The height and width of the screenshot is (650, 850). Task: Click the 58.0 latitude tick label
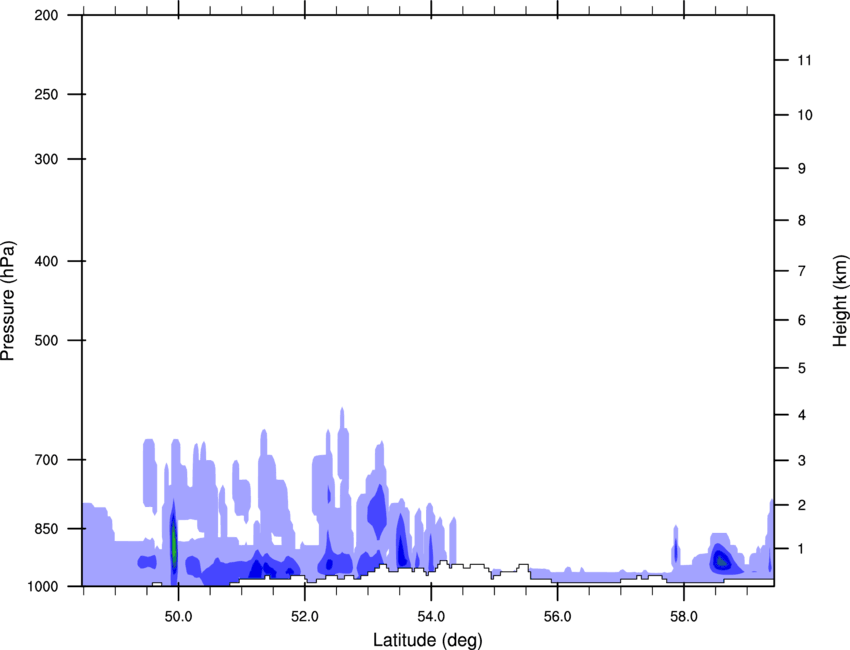[x=684, y=617]
